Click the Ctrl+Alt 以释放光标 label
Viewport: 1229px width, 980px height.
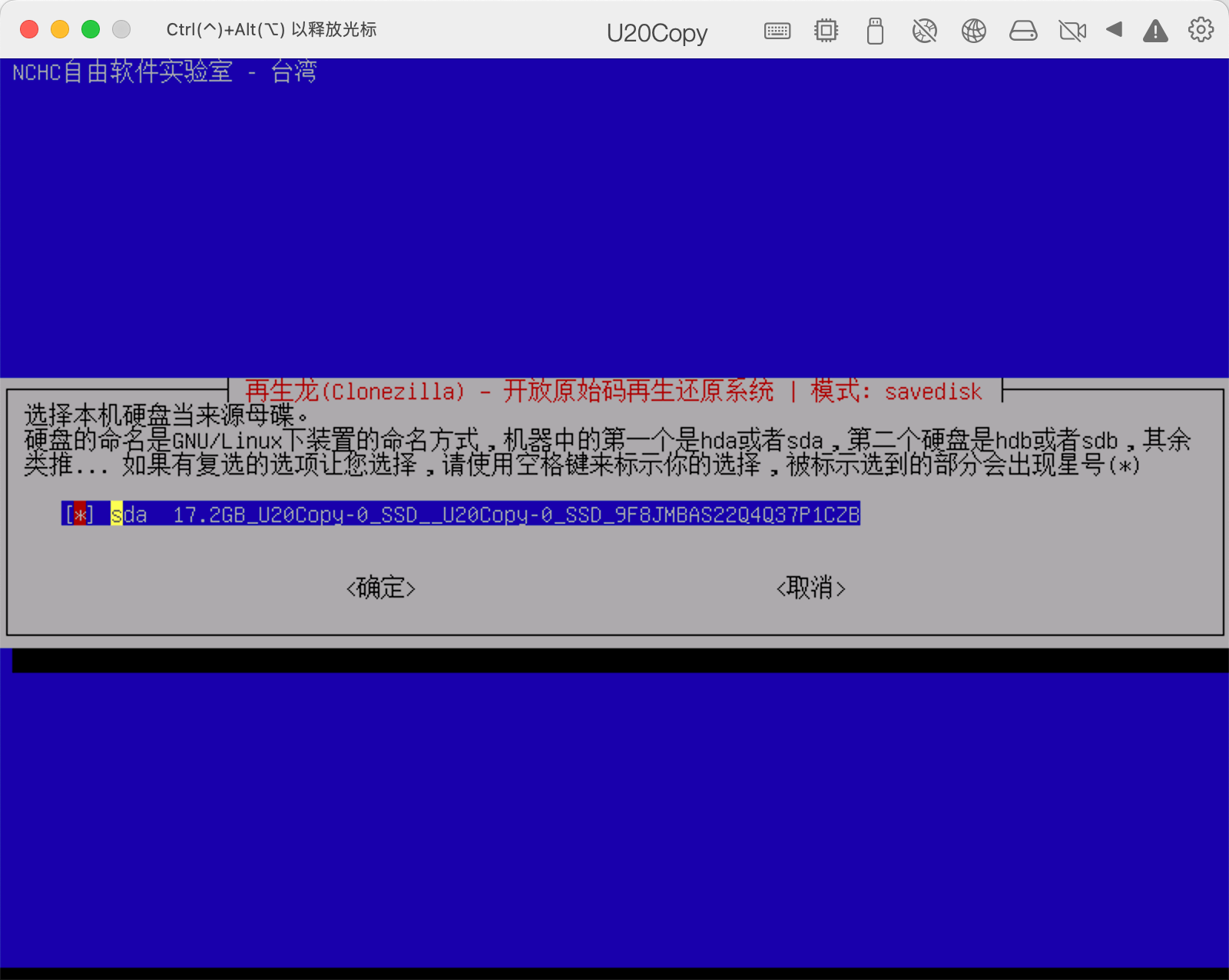tap(271, 30)
